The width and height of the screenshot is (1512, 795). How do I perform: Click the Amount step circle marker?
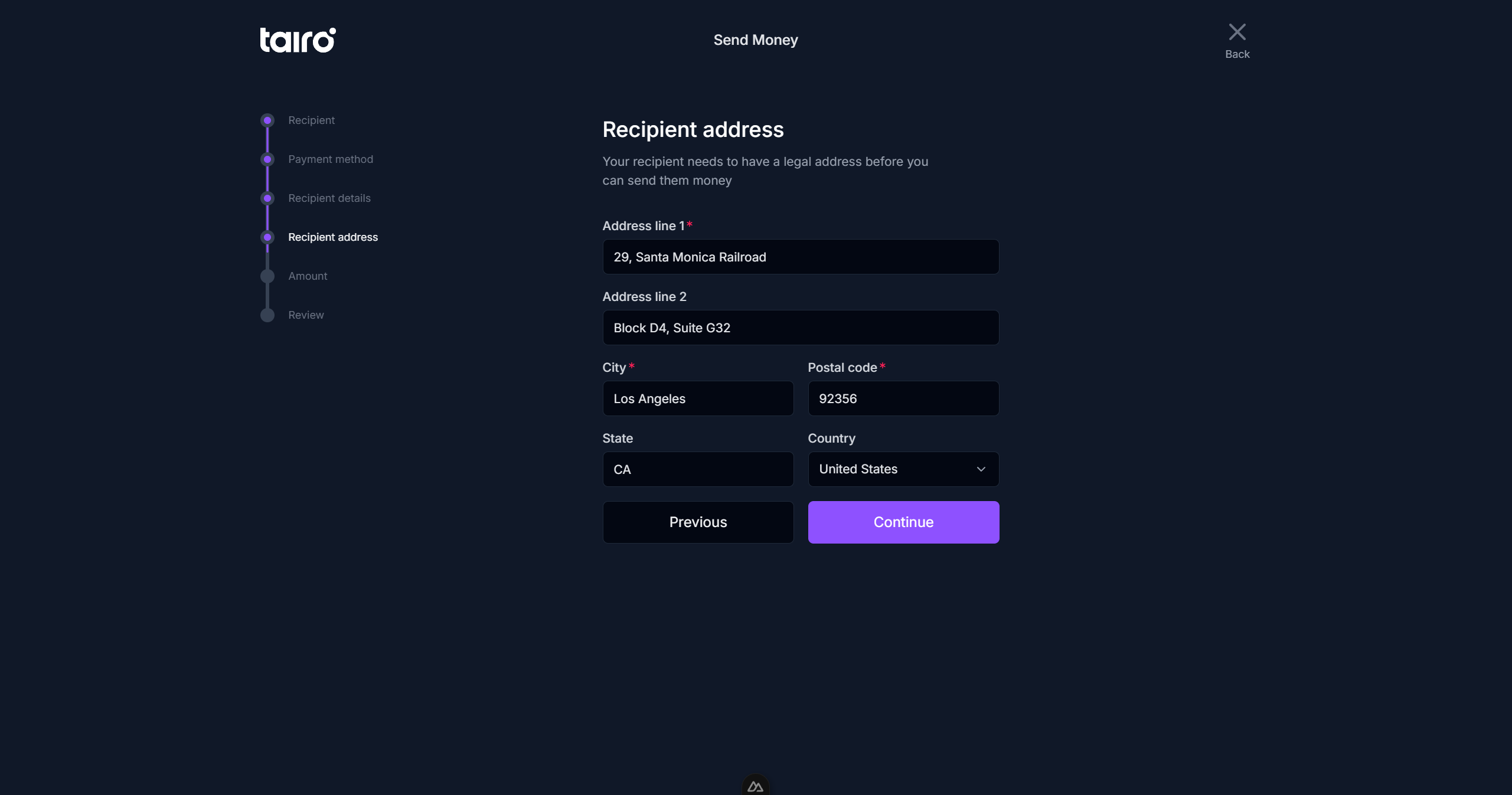pos(267,276)
